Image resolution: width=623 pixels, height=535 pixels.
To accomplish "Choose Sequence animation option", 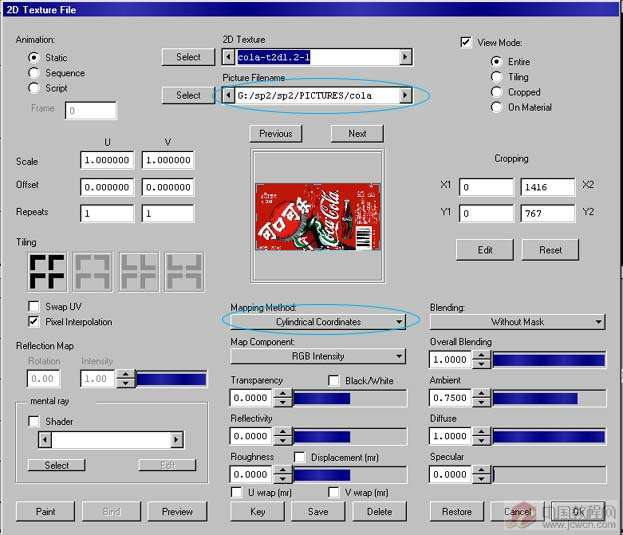I will click(34, 73).
